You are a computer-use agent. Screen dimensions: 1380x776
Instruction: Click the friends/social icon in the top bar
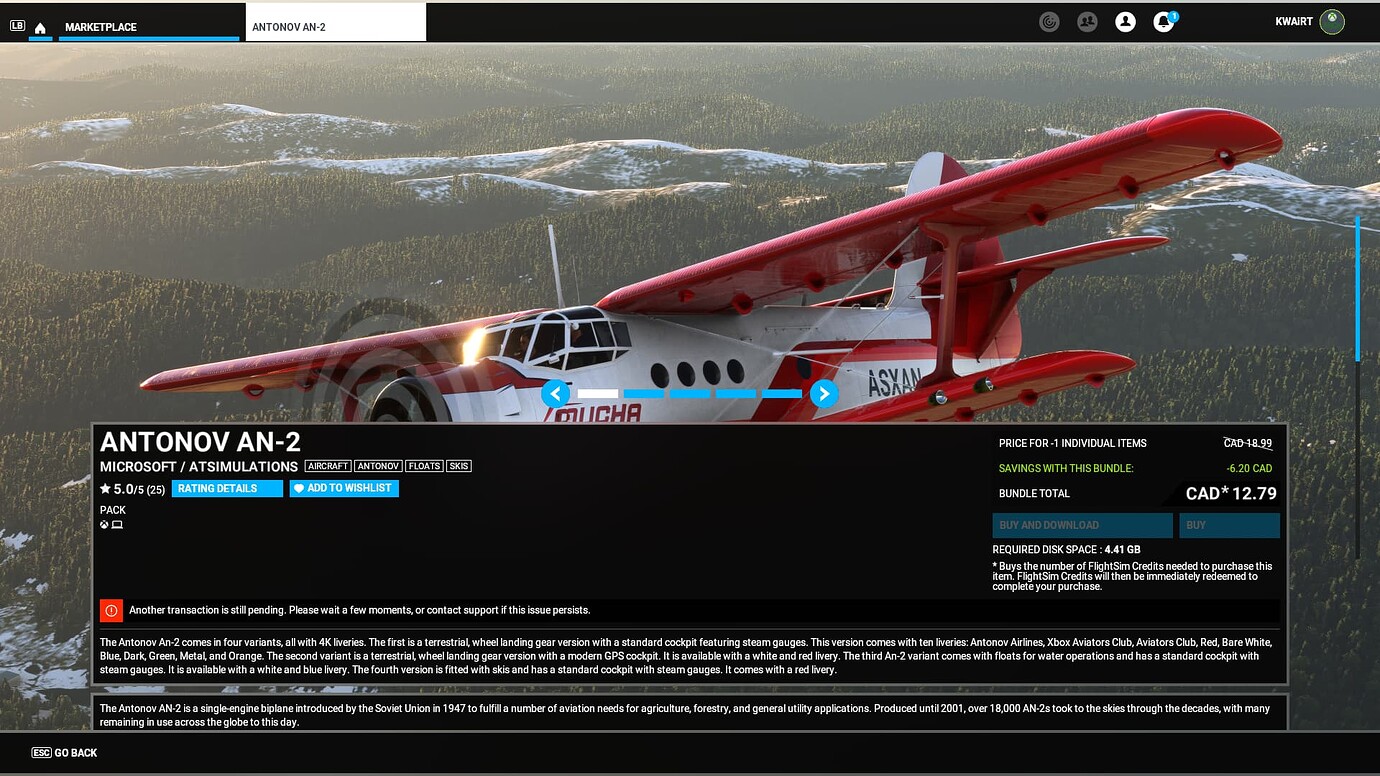(x=1087, y=20)
